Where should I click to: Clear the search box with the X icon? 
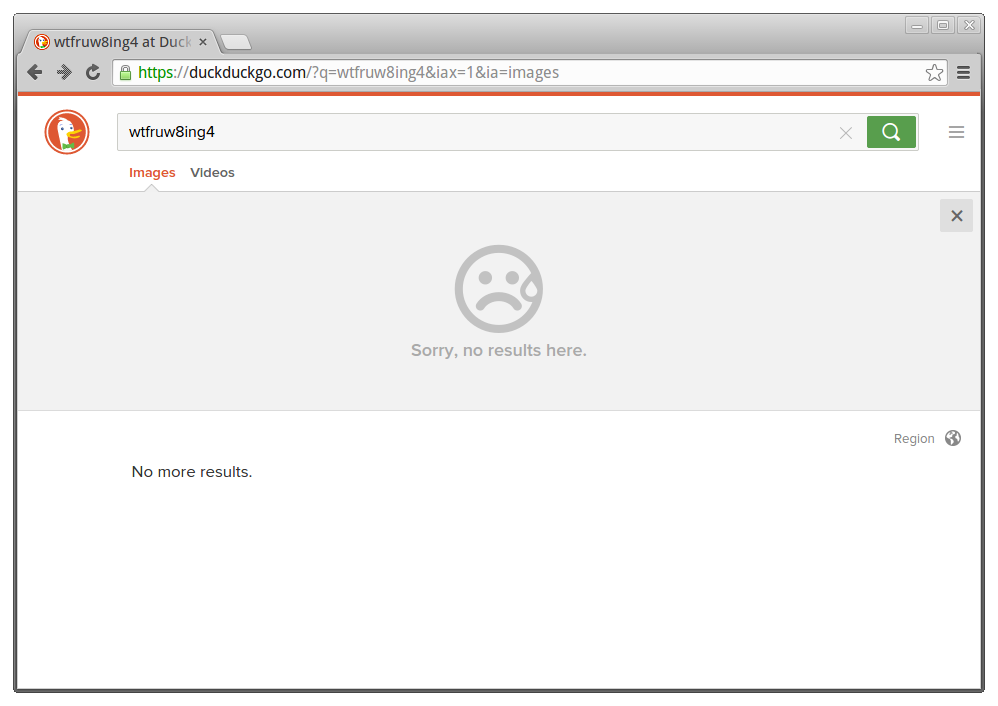(846, 133)
